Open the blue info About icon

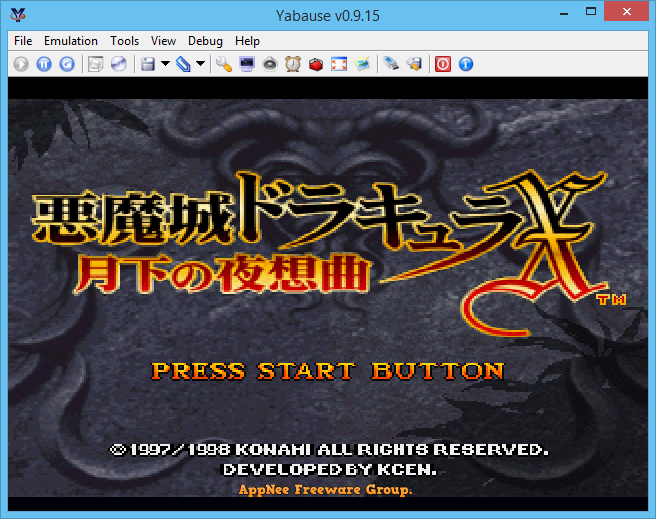[466, 64]
